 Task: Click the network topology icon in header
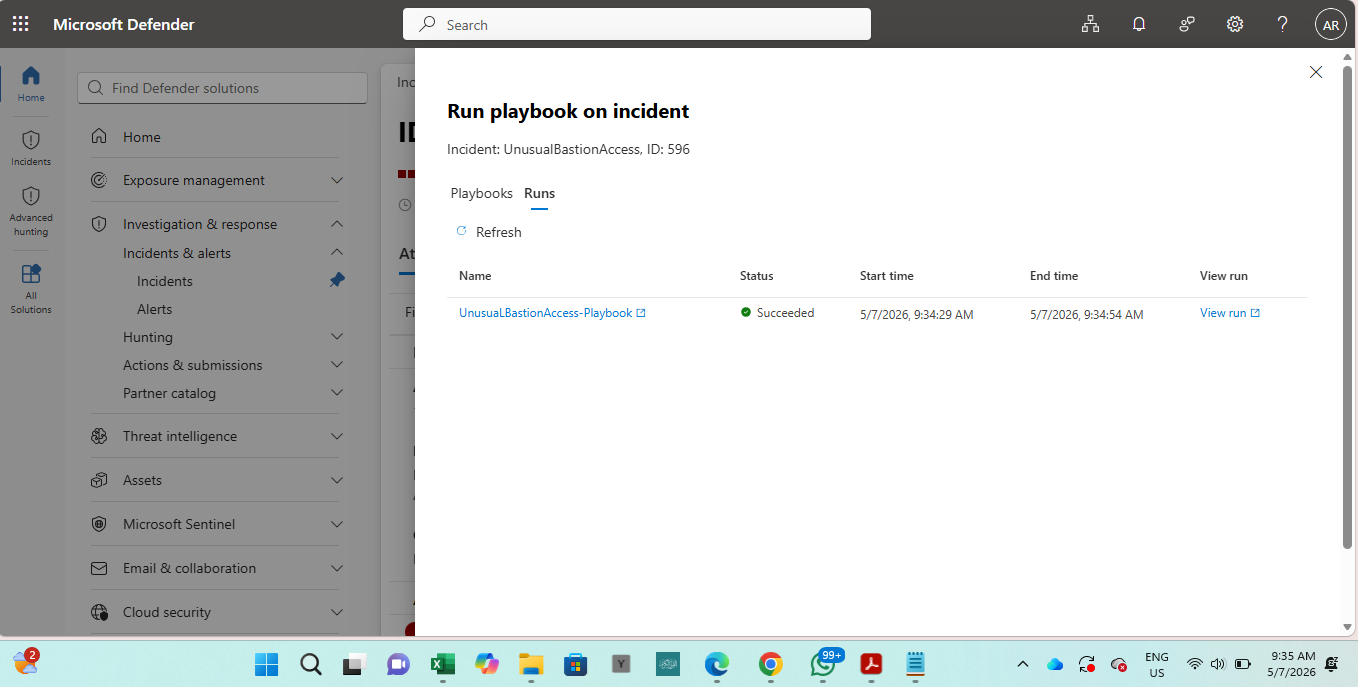tap(1090, 24)
